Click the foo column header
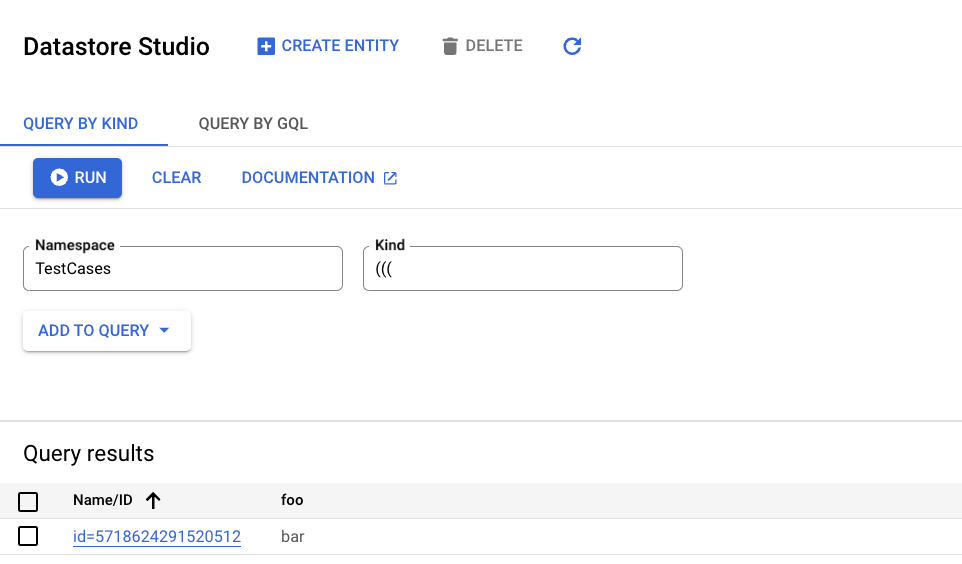Screen dimensions: 962x564 click(292, 501)
